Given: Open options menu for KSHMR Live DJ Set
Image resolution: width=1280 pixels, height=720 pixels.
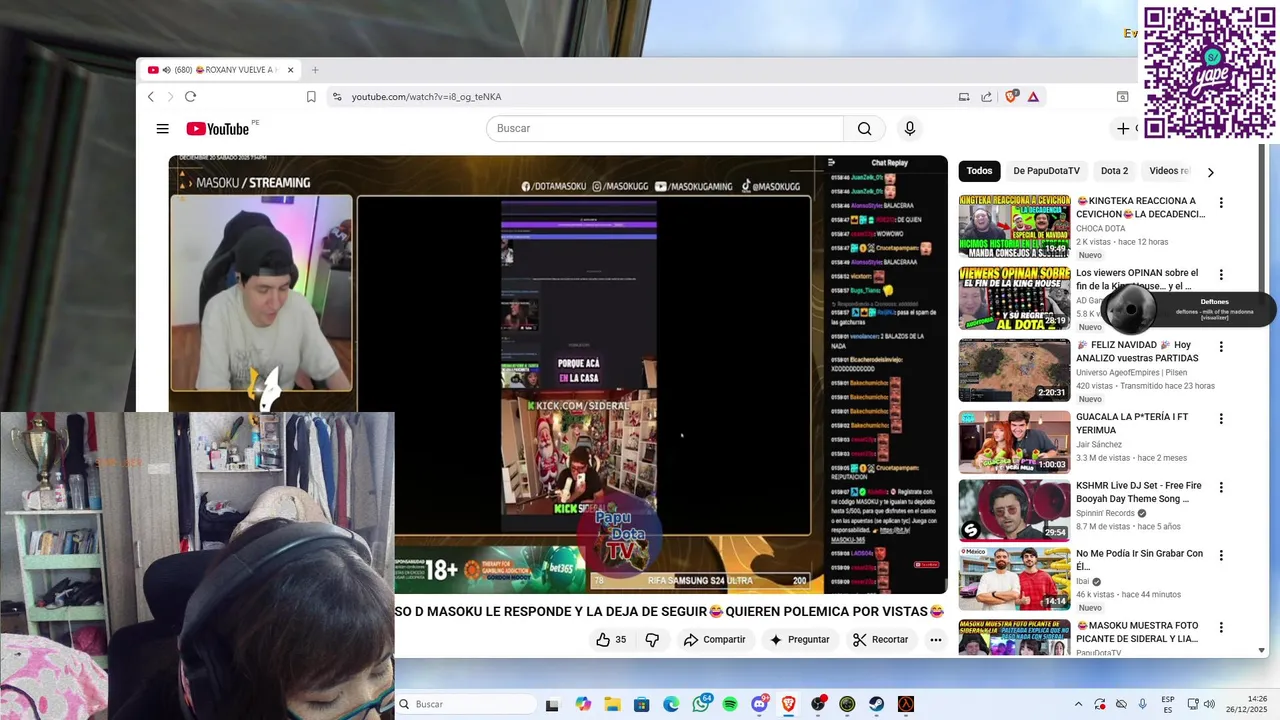Looking at the screenshot, I should (1220, 488).
